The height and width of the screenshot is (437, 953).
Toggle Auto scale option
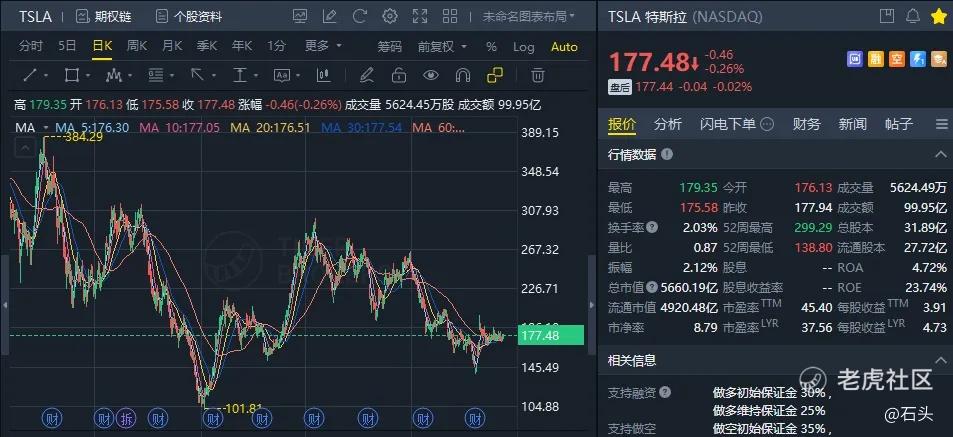[x=564, y=47]
